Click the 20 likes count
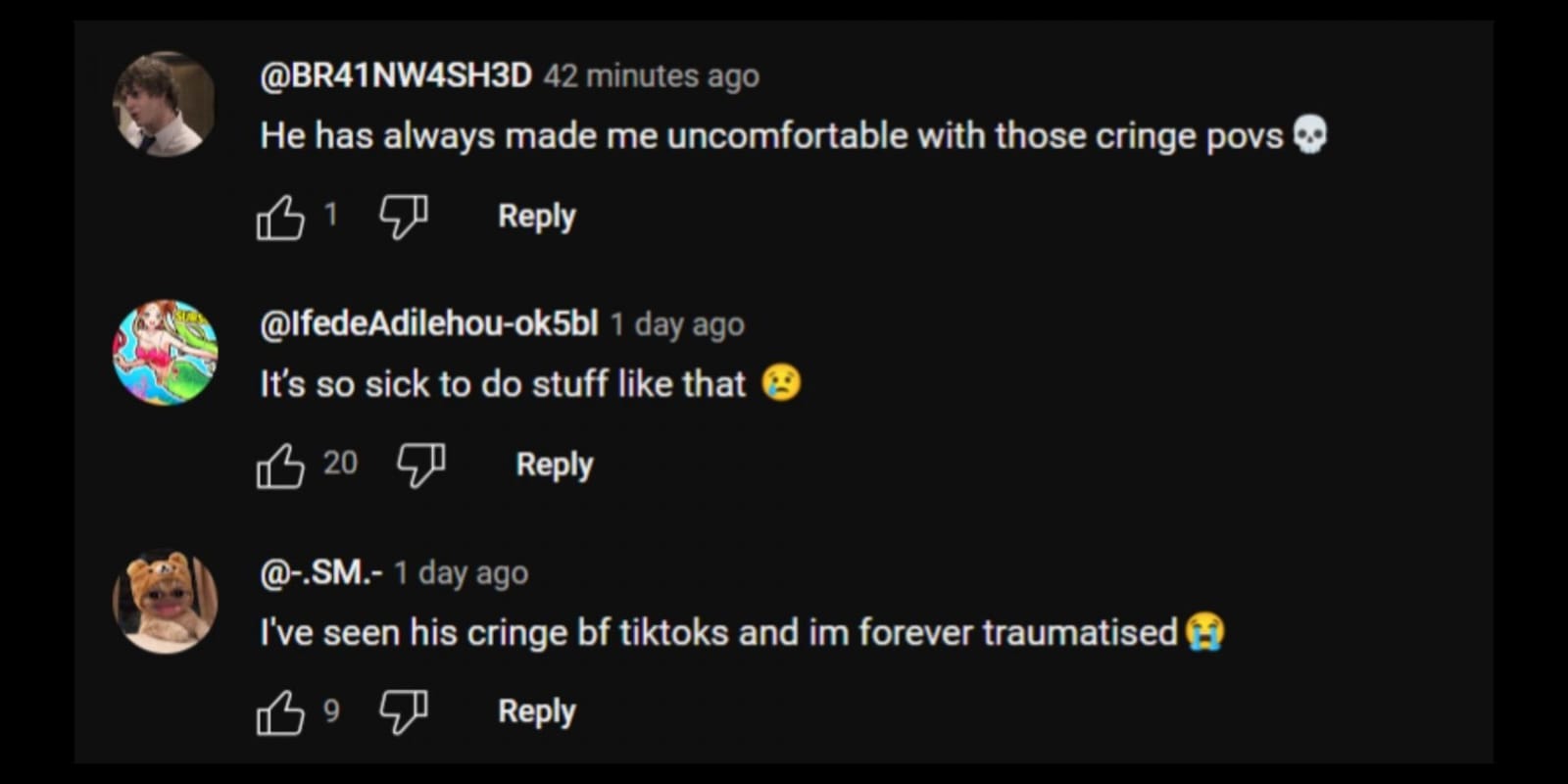 (340, 463)
